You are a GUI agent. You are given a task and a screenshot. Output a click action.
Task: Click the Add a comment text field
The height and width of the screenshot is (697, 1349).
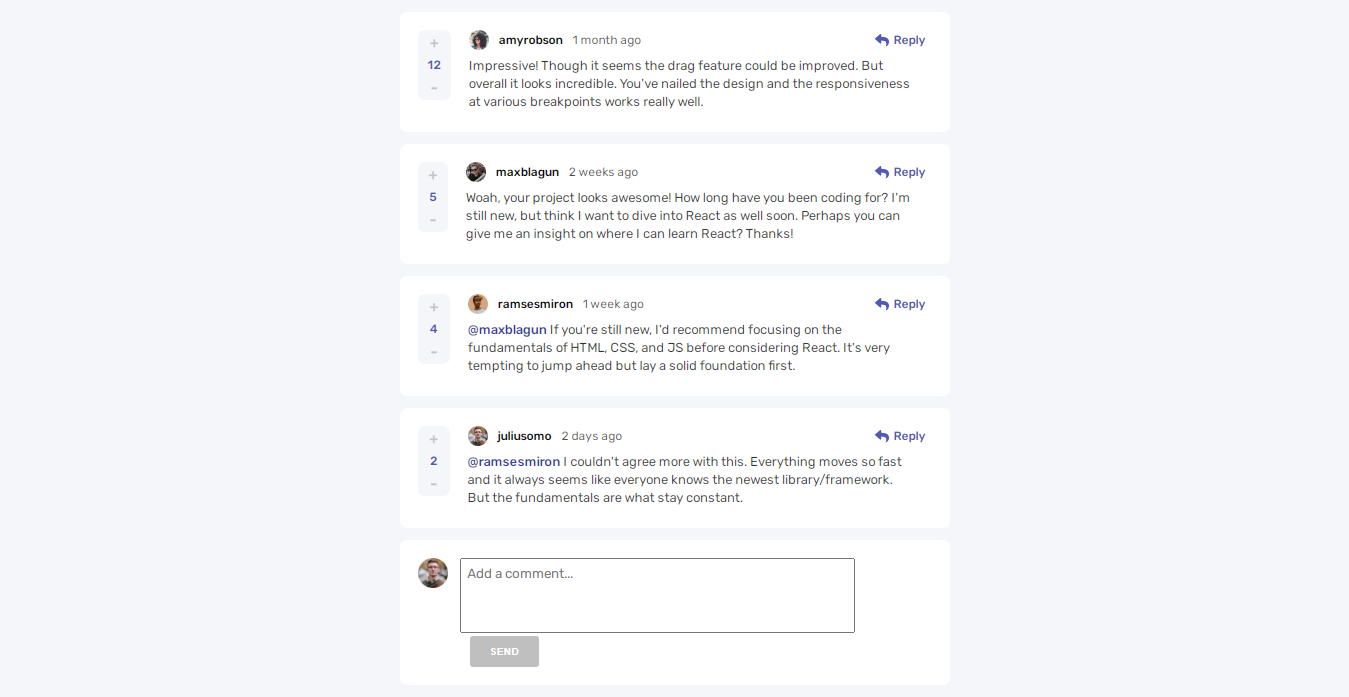[x=656, y=594]
